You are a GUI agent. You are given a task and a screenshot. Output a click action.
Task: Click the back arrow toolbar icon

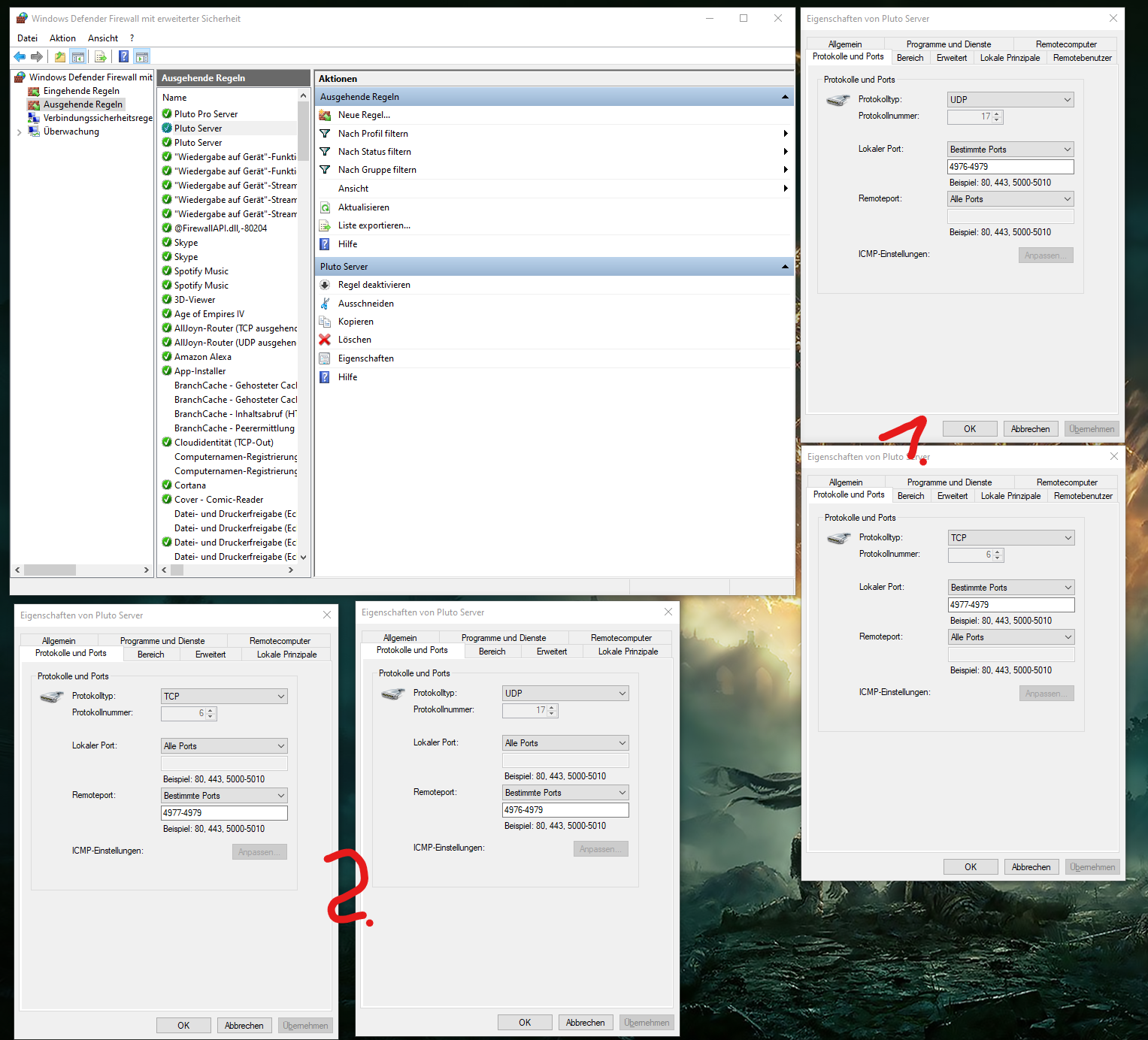(x=20, y=56)
